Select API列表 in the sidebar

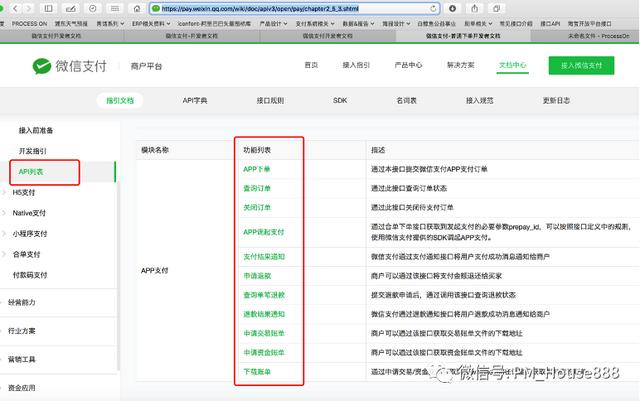pos(31,172)
